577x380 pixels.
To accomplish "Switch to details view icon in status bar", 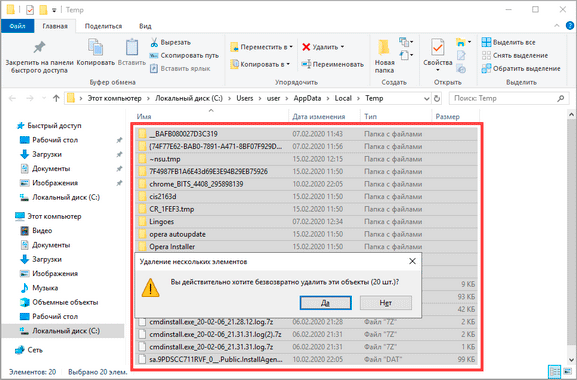I will coord(554,371).
